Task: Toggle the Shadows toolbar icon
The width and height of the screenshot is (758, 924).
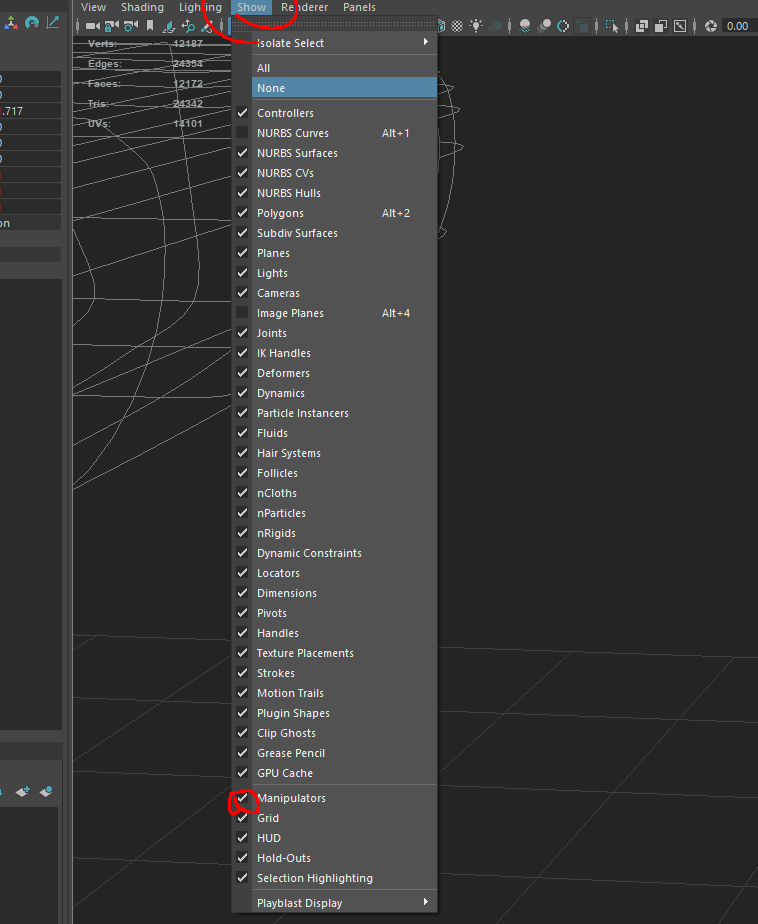Action: pos(496,26)
